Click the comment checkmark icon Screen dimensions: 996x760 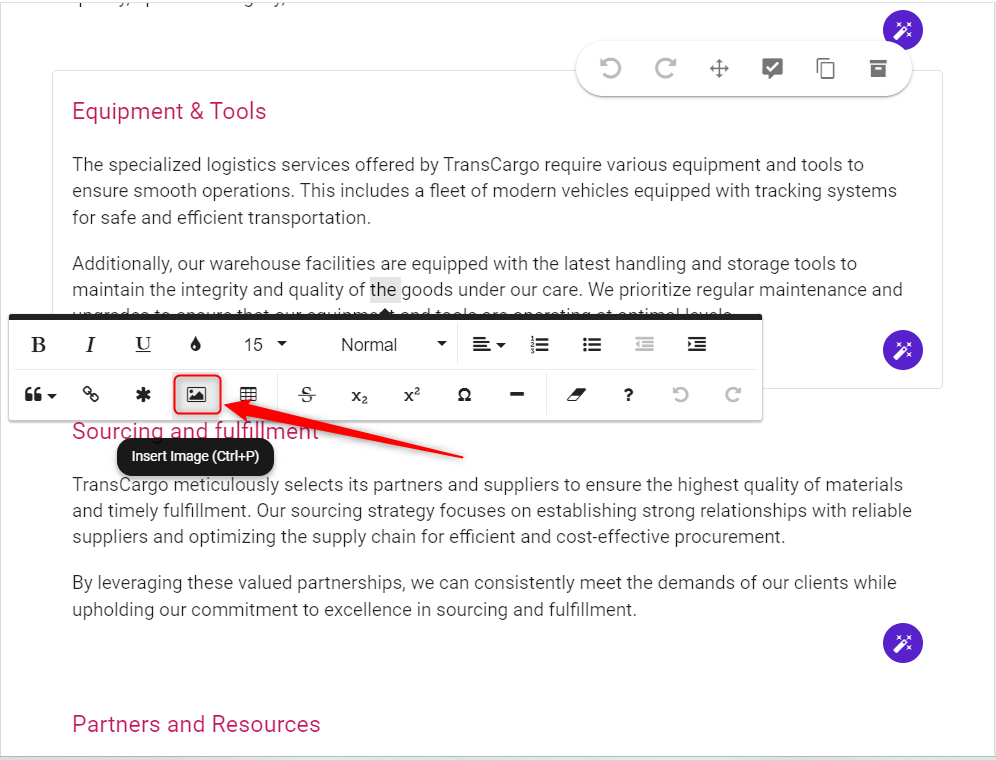click(772, 68)
